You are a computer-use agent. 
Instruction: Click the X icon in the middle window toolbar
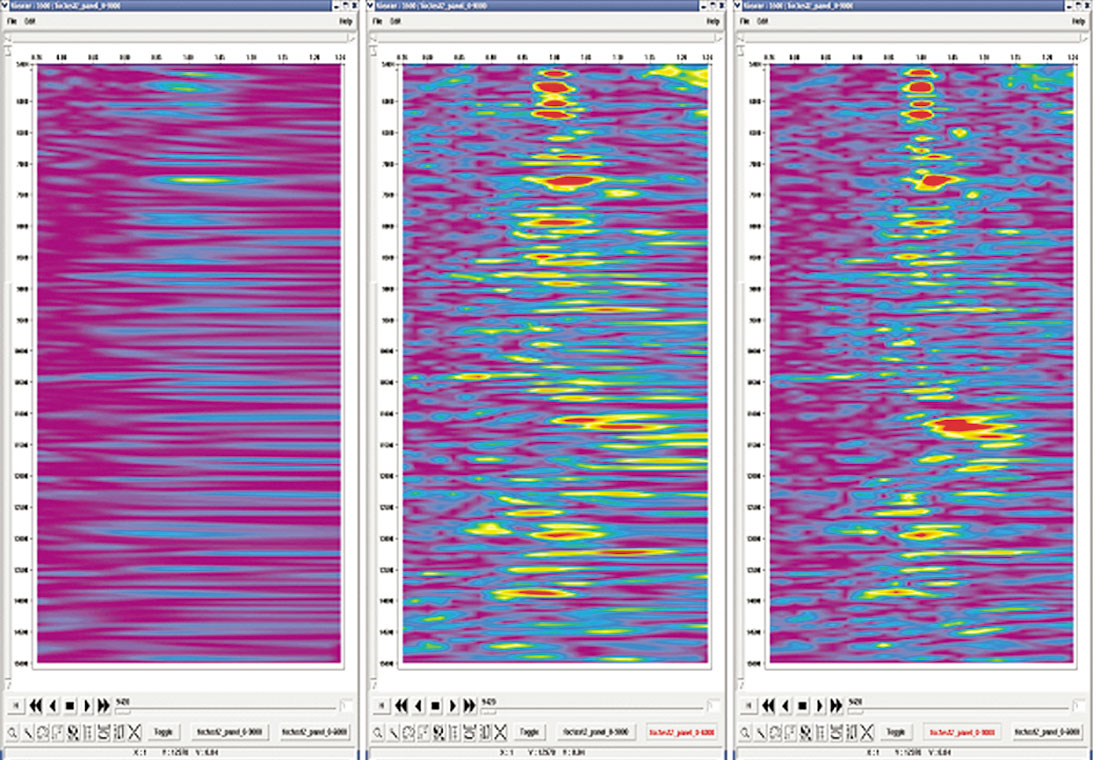[501, 733]
